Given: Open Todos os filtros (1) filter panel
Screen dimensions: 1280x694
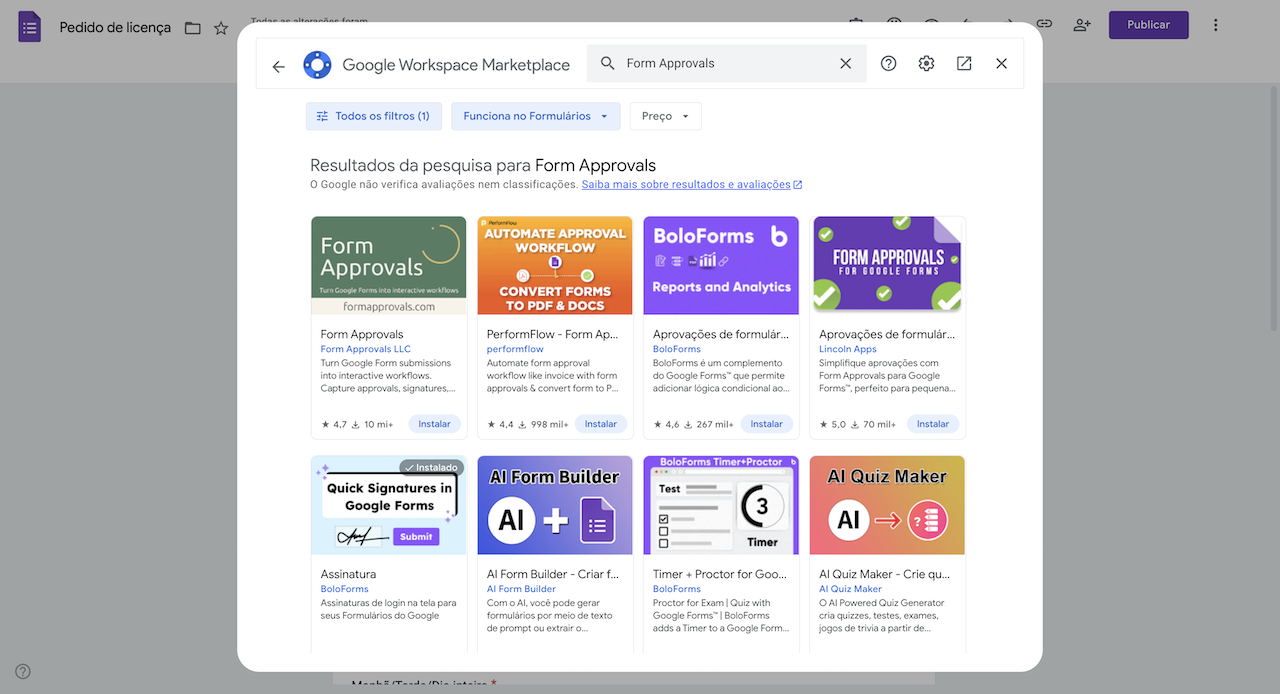Looking at the screenshot, I should coord(373,116).
